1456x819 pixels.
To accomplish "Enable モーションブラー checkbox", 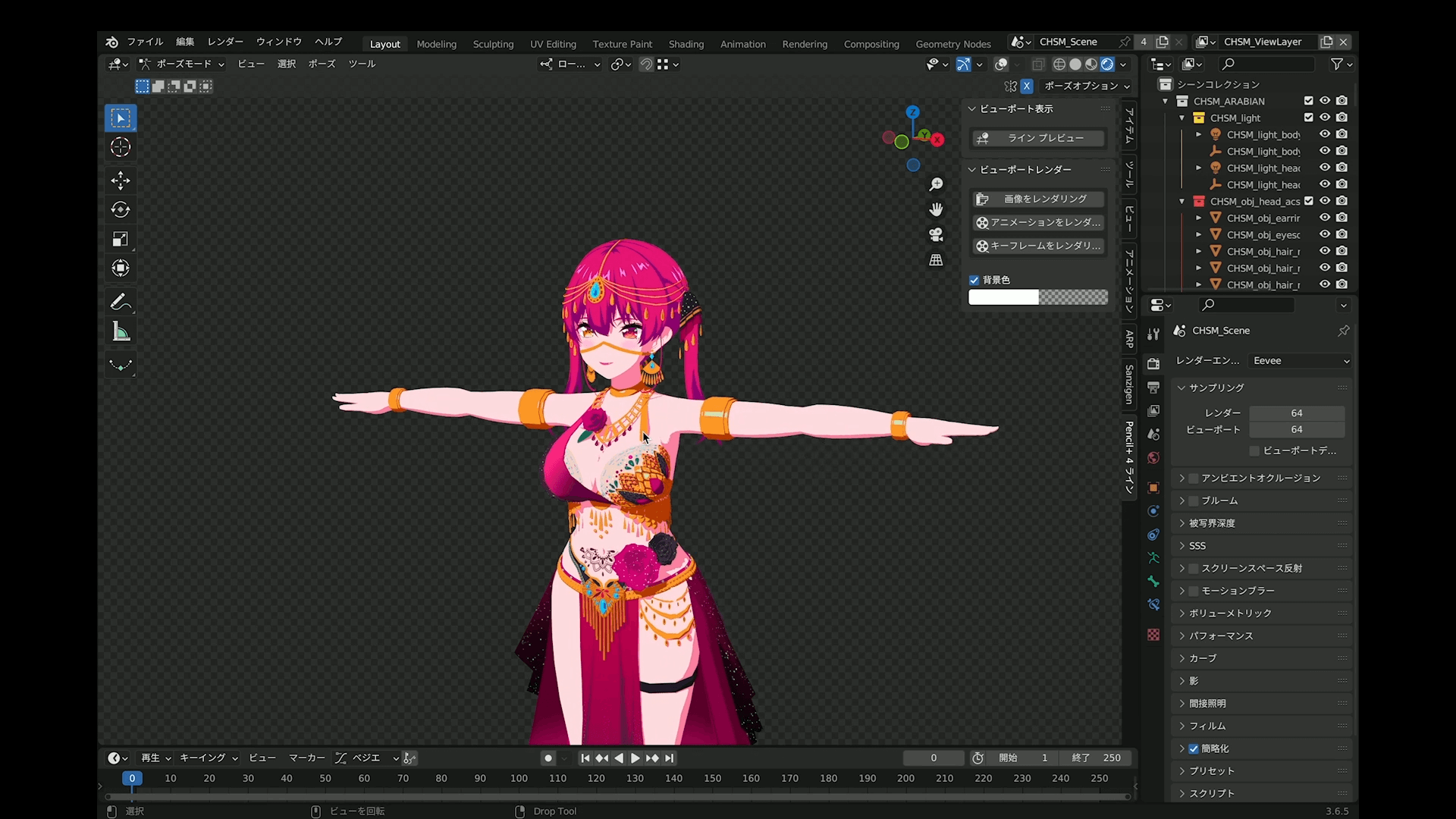I will tap(1194, 591).
